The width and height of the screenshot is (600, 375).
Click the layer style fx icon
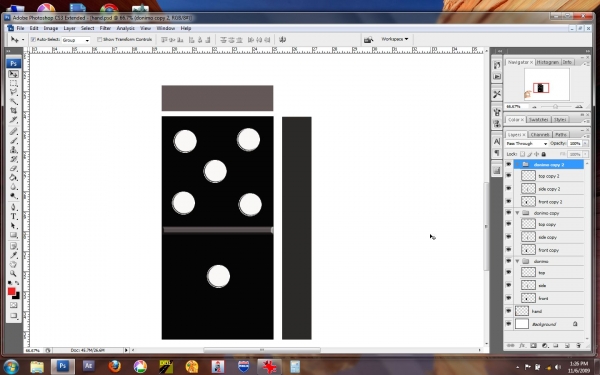pos(522,346)
